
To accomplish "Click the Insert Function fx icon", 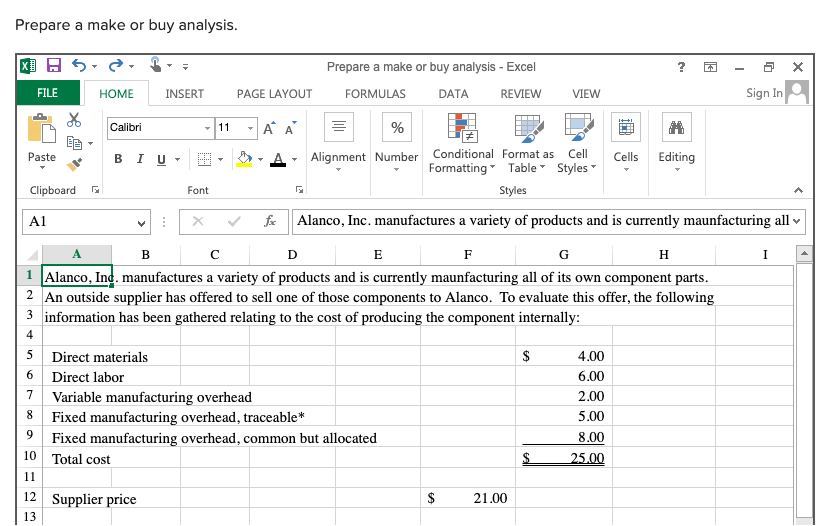I will pos(270,221).
